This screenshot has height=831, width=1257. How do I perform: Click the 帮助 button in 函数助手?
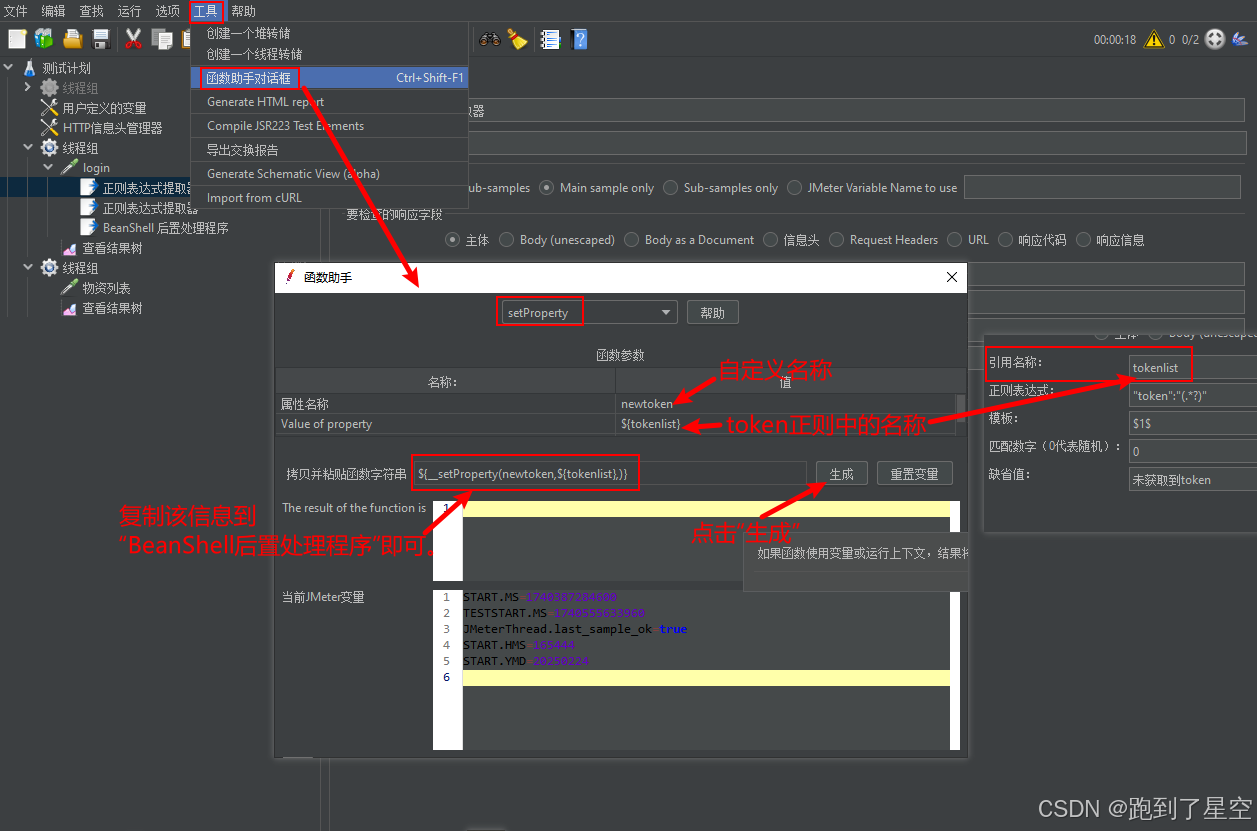coord(713,313)
